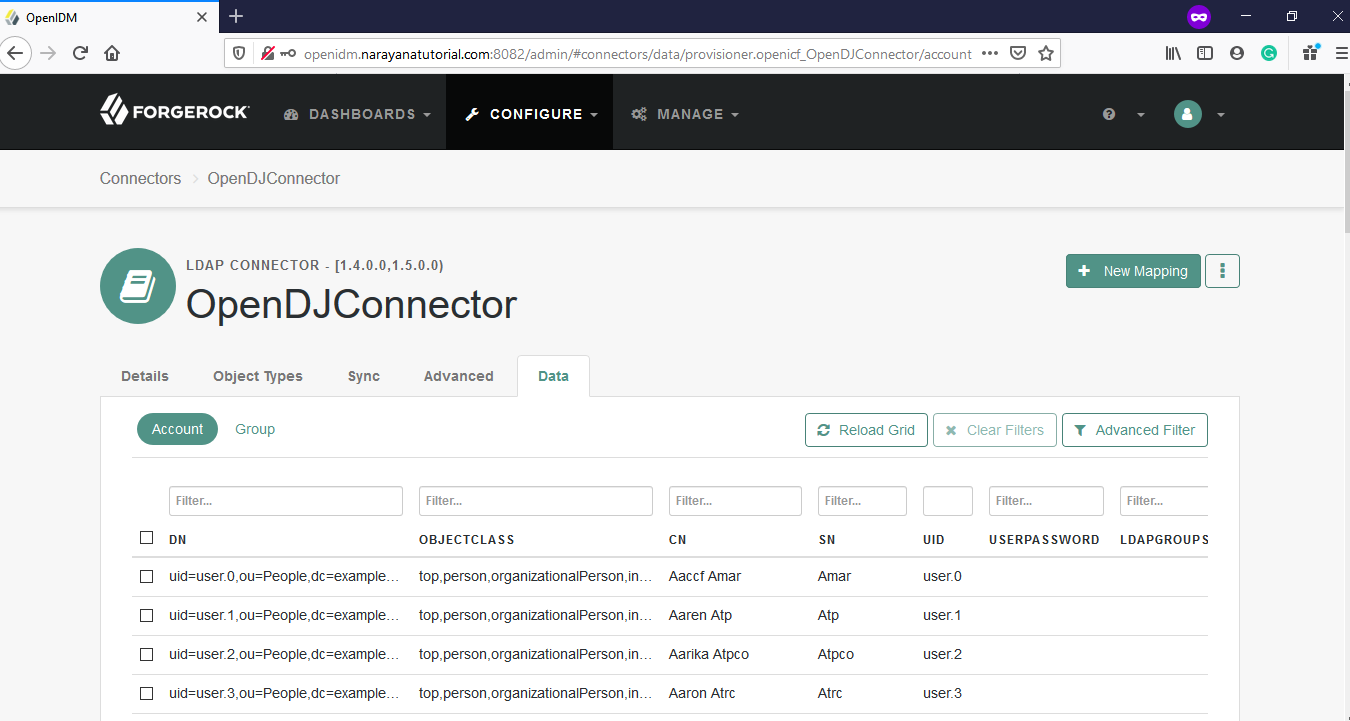Reload the current browser page
The image size is (1350, 721).
click(x=80, y=53)
